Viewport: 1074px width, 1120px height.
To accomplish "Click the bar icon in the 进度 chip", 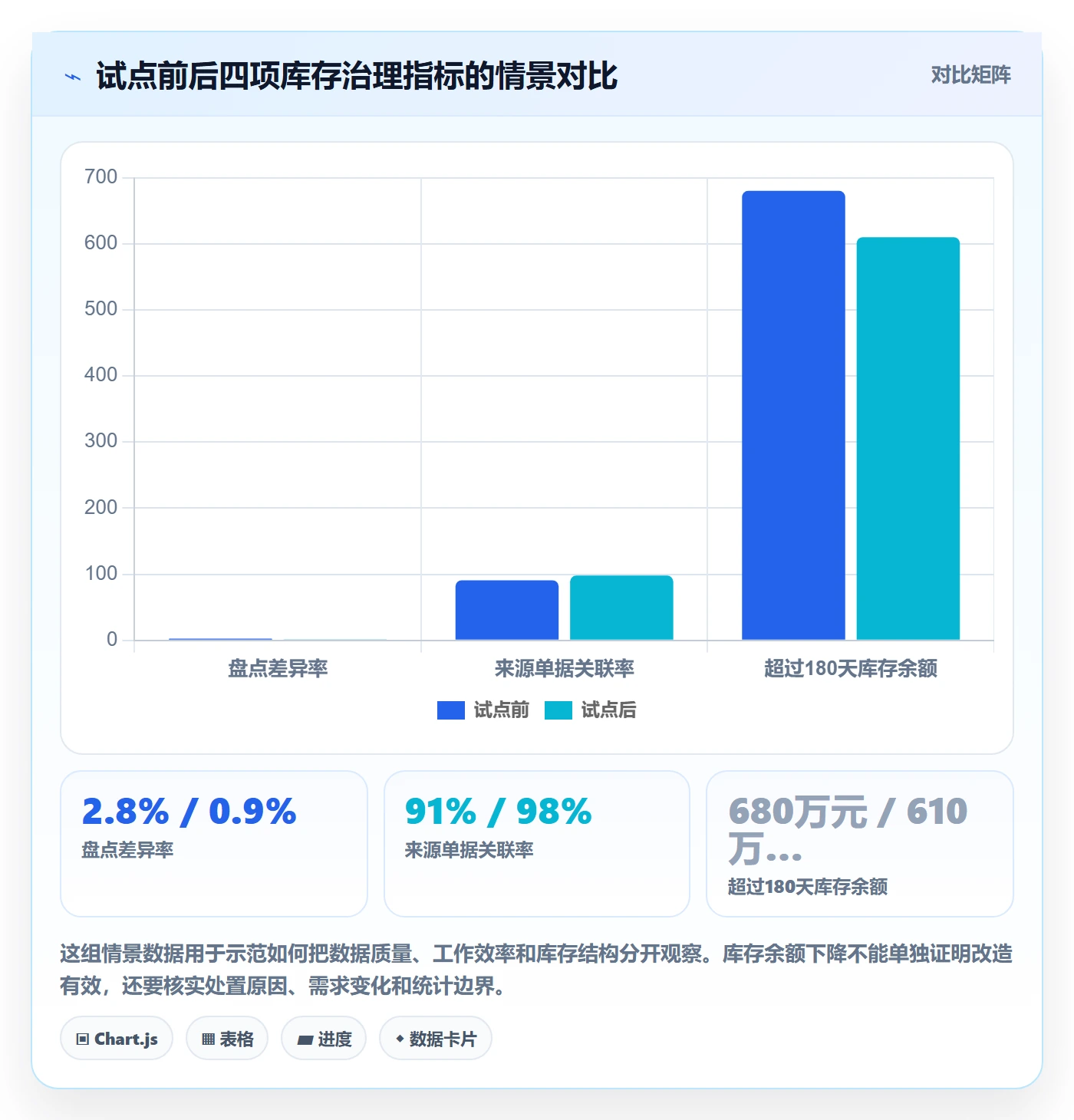I will coord(305,1040).
